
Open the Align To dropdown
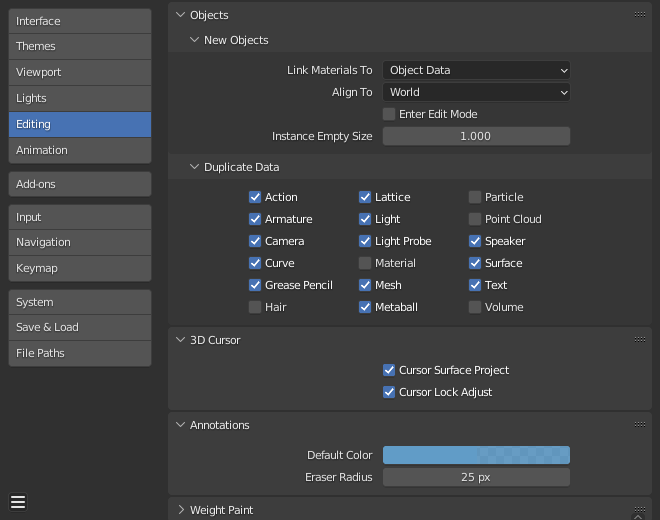tap(476, 92)
